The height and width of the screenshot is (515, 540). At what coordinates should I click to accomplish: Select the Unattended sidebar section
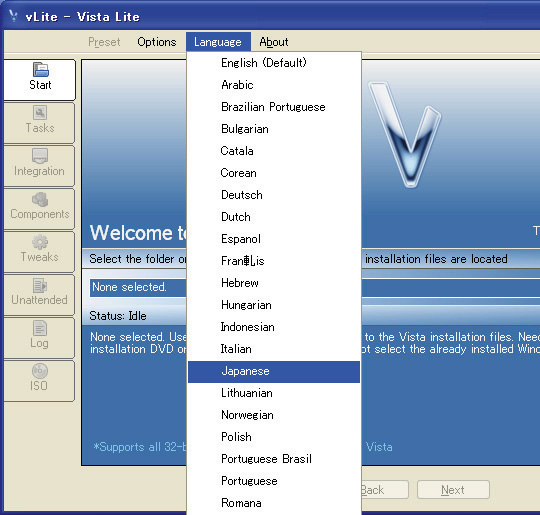(x=40, y=295)
